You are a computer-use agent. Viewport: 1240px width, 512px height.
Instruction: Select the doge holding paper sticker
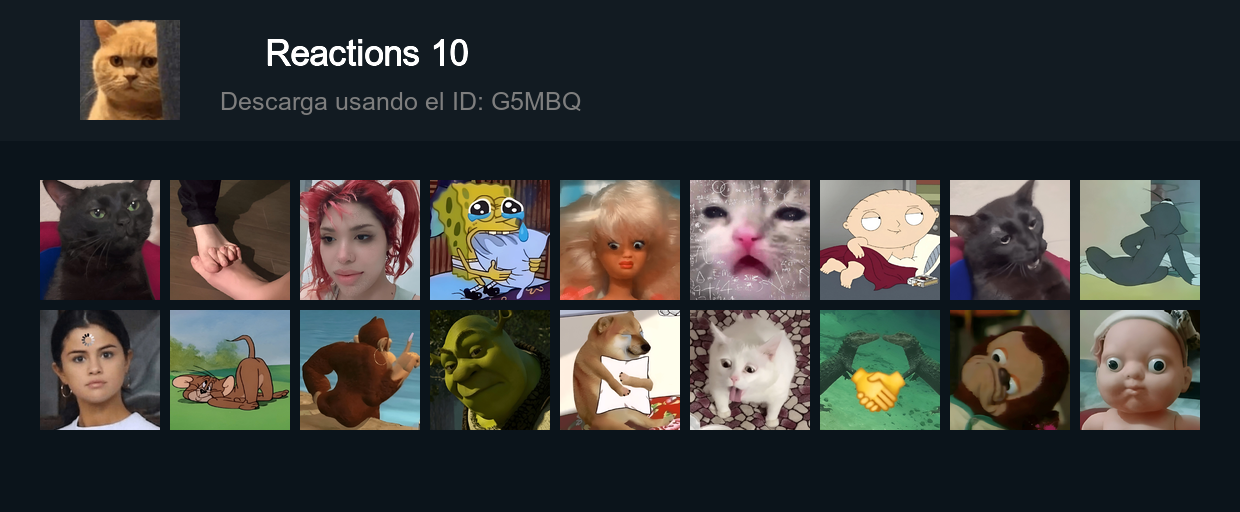(x=620, y=370)
